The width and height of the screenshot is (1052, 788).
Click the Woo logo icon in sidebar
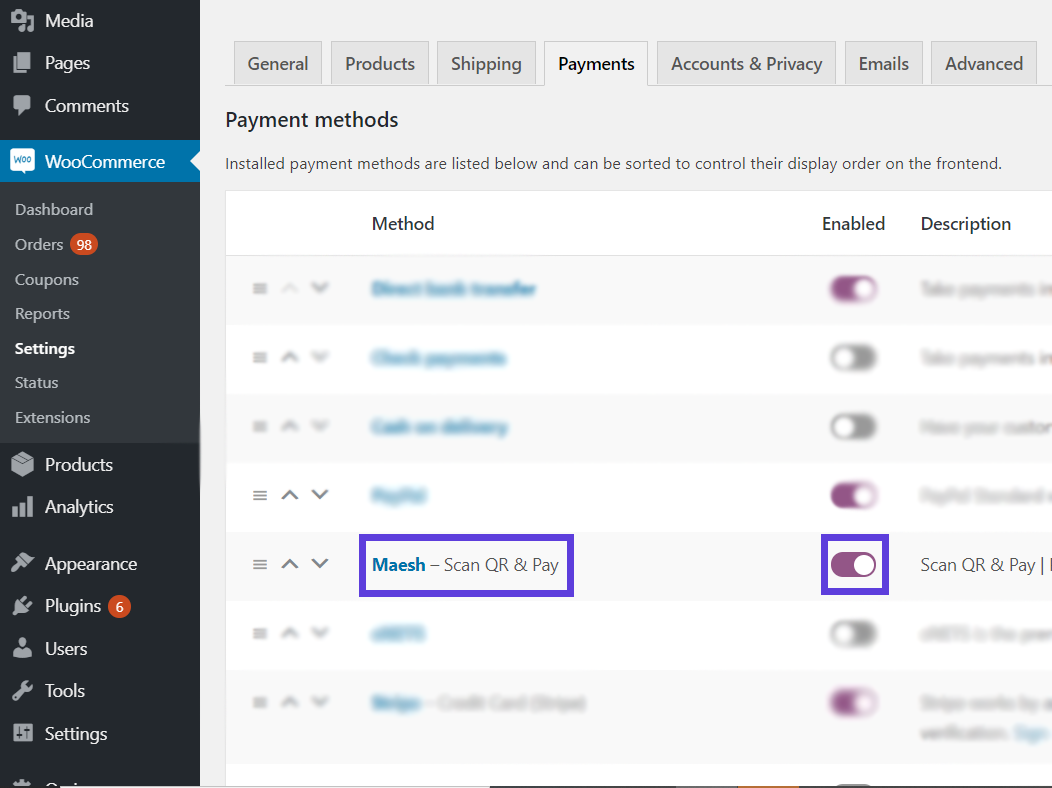coord(22,161)
